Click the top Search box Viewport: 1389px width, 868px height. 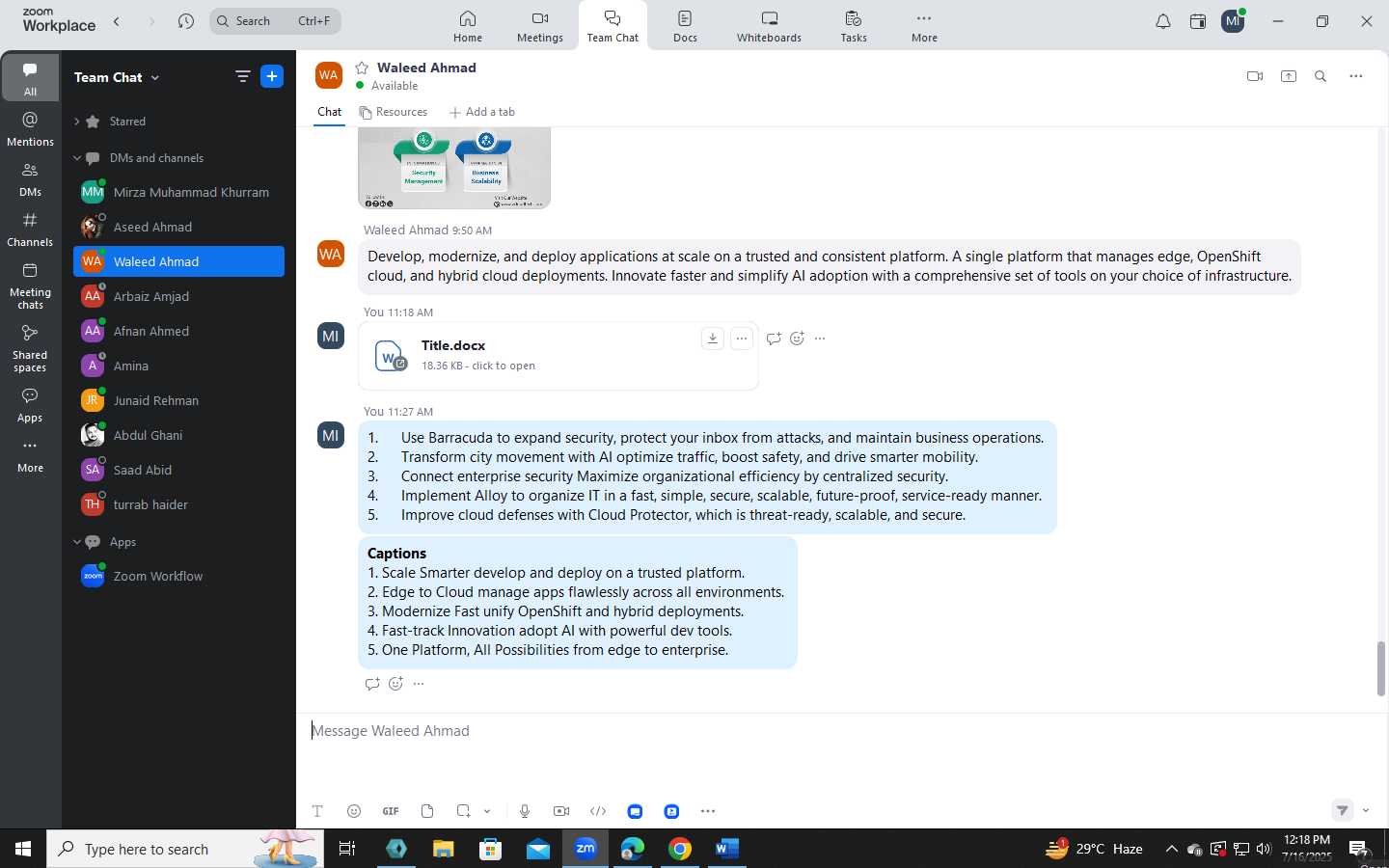(x=275, y=21)
